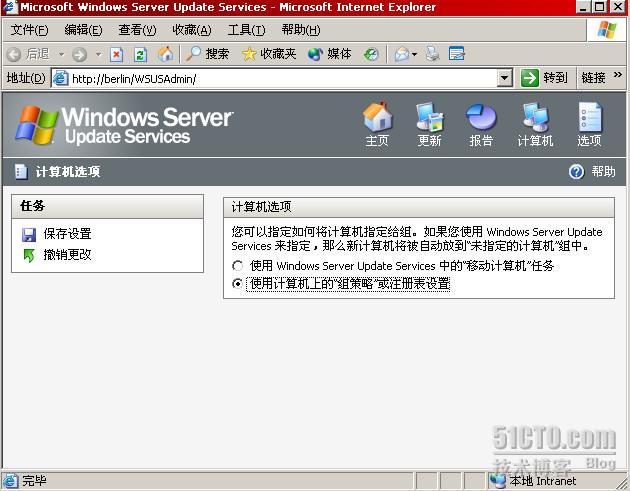Click the Mail envelope toolbar icon
The image size is (630, 491).
click(401, 54)
